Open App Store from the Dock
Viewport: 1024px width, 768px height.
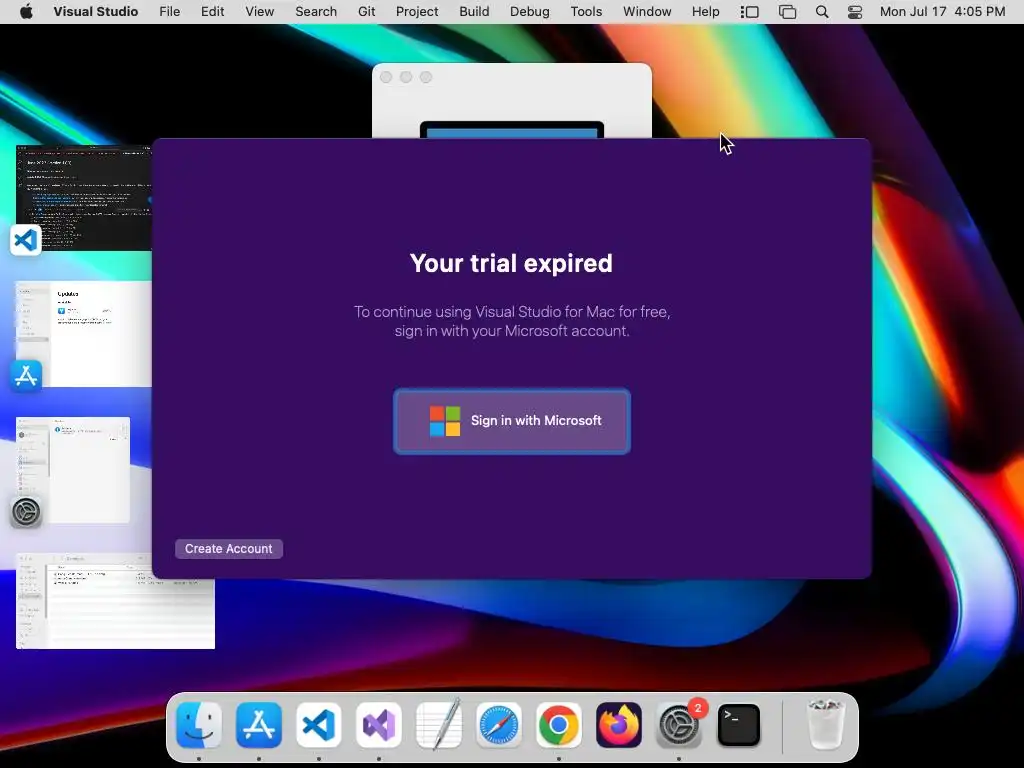259,725
